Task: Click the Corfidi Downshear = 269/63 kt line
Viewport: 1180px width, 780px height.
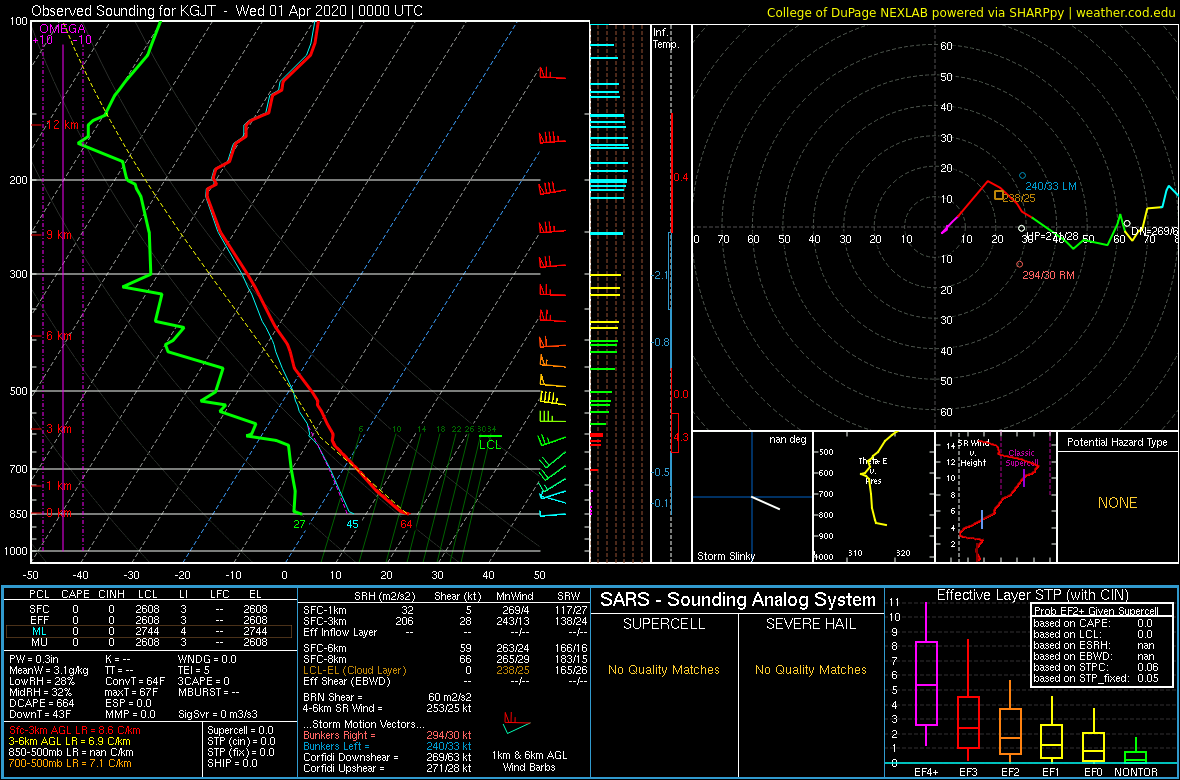Action: [x=387, y=757]
